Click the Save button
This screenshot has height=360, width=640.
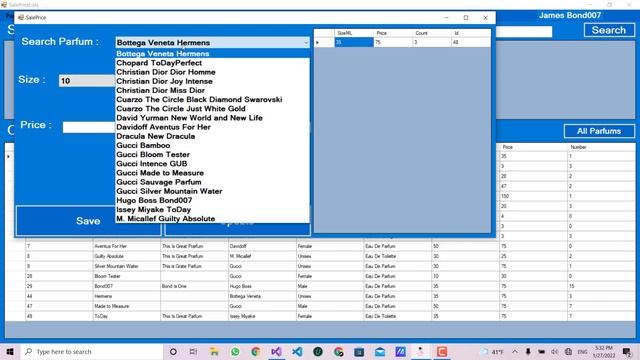pyautogui.click(x=88, y=221)
